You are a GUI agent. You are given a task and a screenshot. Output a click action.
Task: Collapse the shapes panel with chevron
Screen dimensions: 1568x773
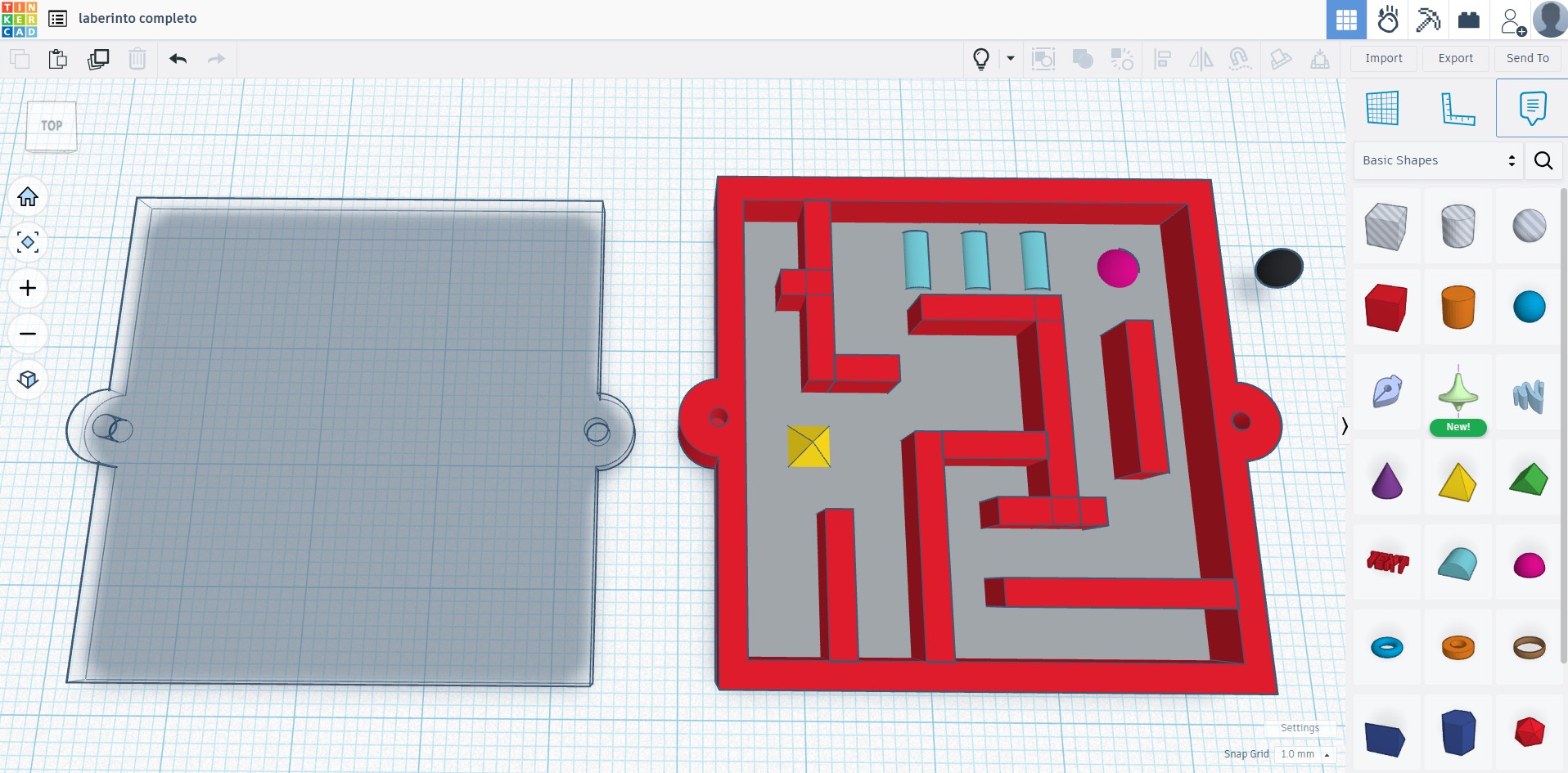(x=1344, y=425)
